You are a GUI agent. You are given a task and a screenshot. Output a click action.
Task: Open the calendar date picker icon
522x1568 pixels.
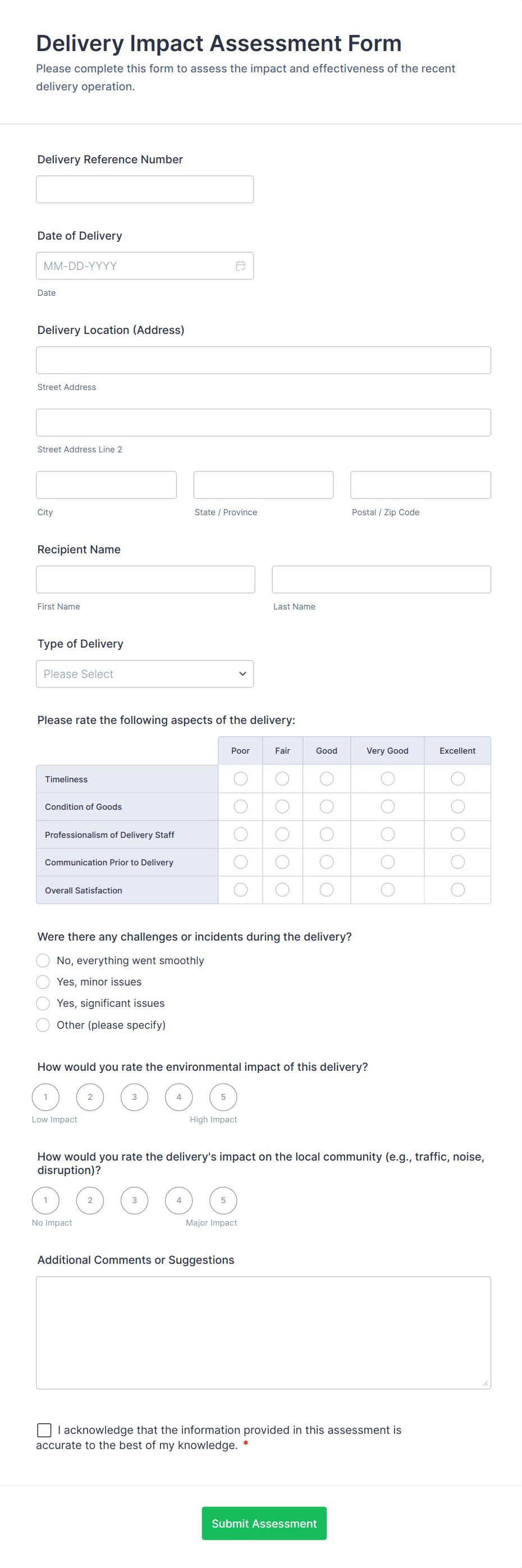click(x=241, y=266)
